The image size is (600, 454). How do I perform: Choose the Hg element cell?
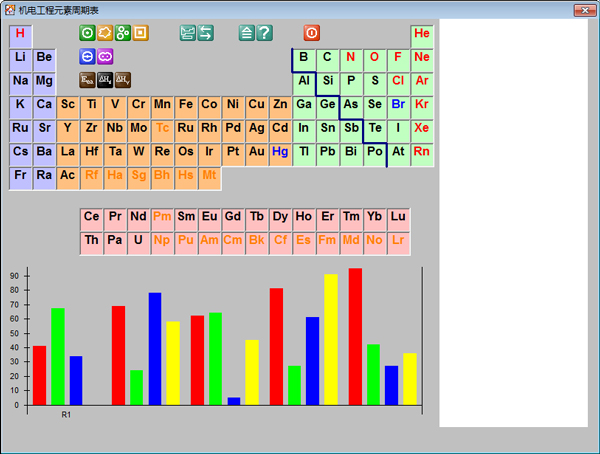(280, 152)
